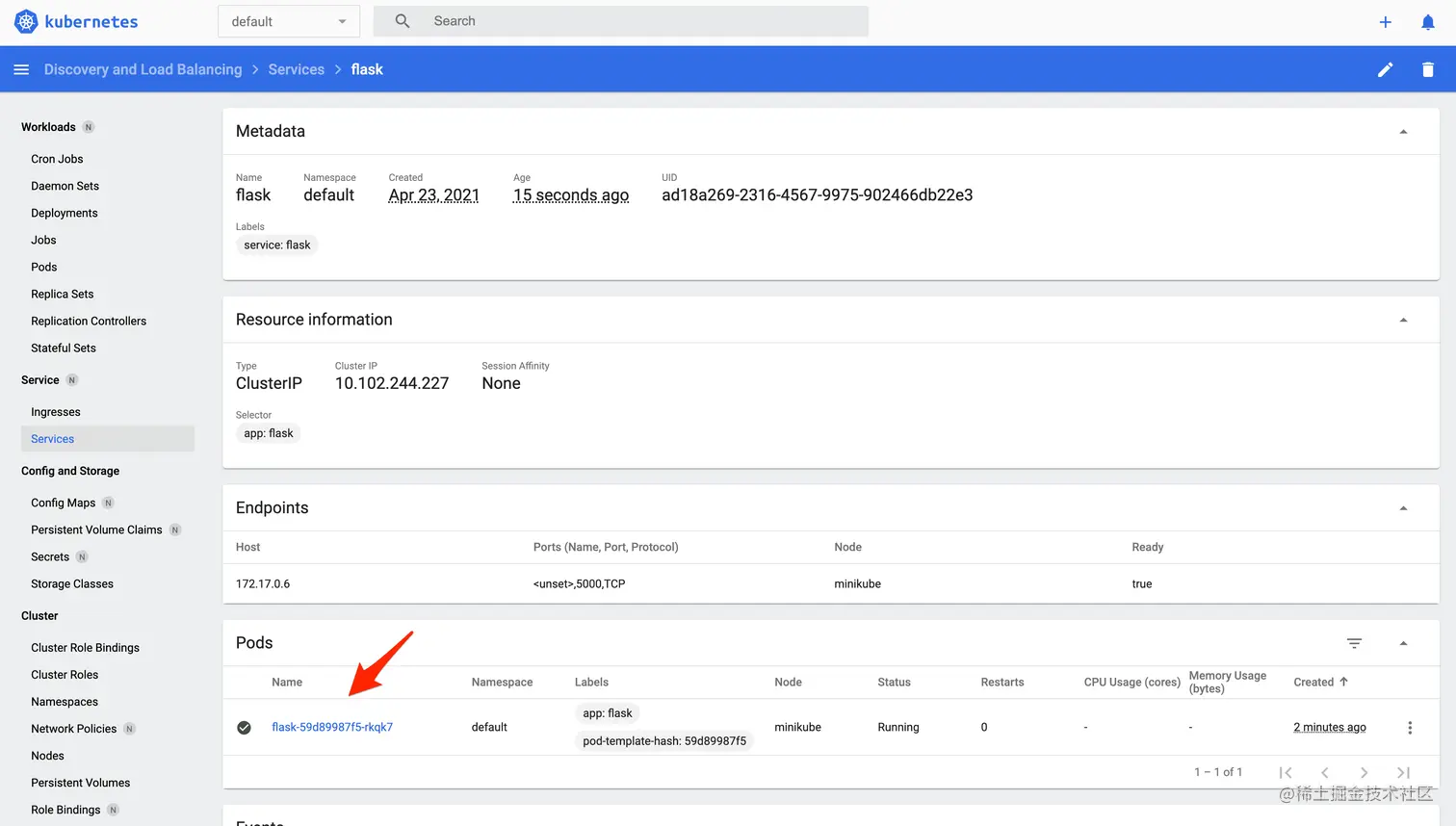
Task: Open Network Policies in sidebar
Action: 73,729
